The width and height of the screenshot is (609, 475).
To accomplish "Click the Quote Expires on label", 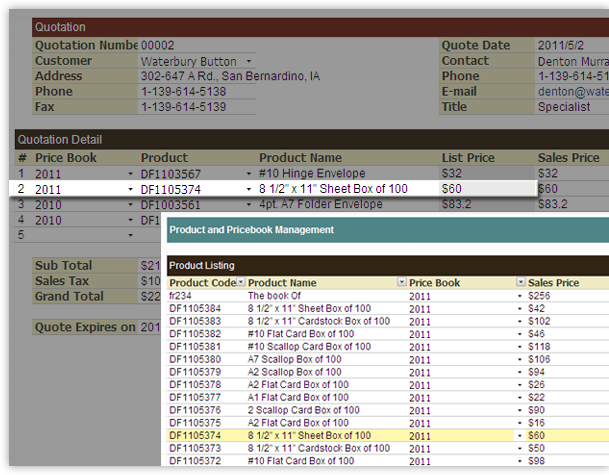I will point(85,327).
